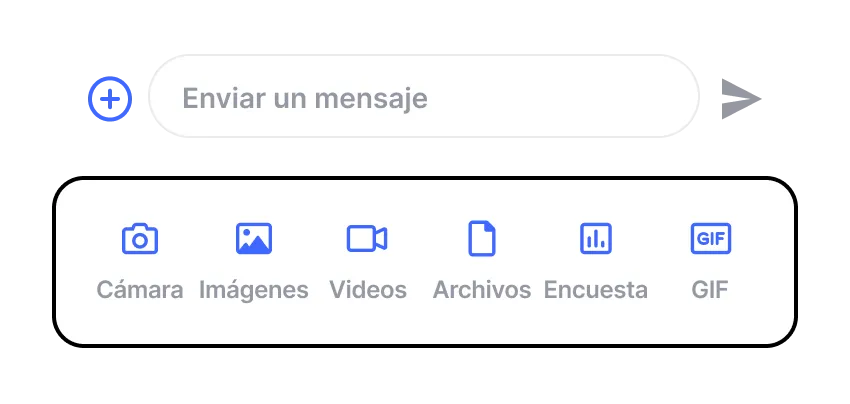The height and width of the screenshot is (404, 850).
Task: Select the Encuesta text option
Action: coord(596,290)
